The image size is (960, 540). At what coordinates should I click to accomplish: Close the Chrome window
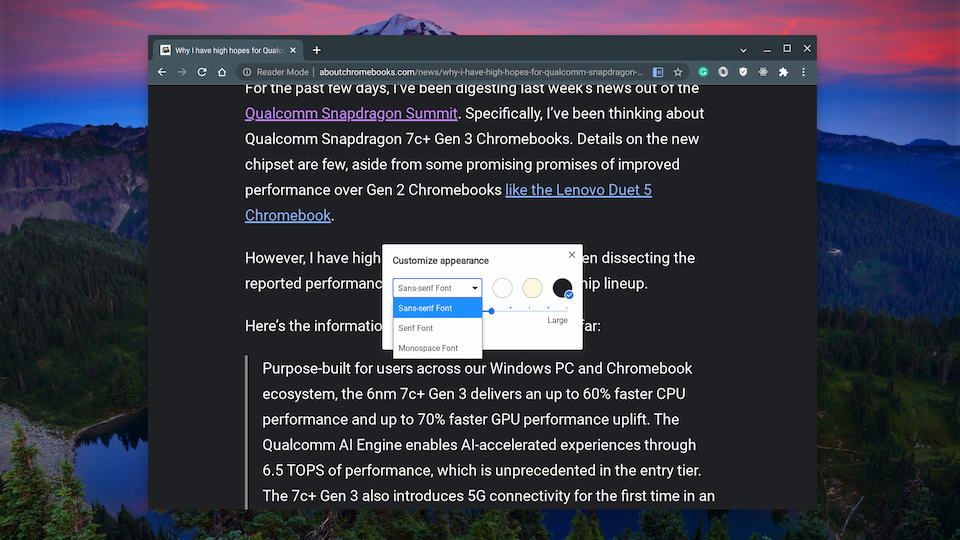[807, 49]
